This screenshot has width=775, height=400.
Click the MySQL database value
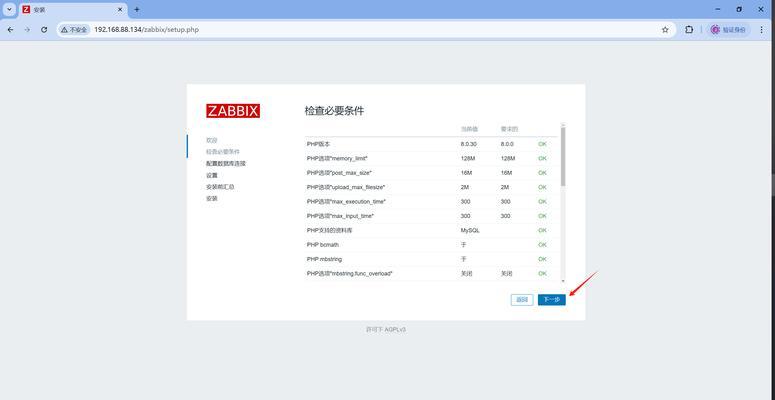tap(470, 230)
